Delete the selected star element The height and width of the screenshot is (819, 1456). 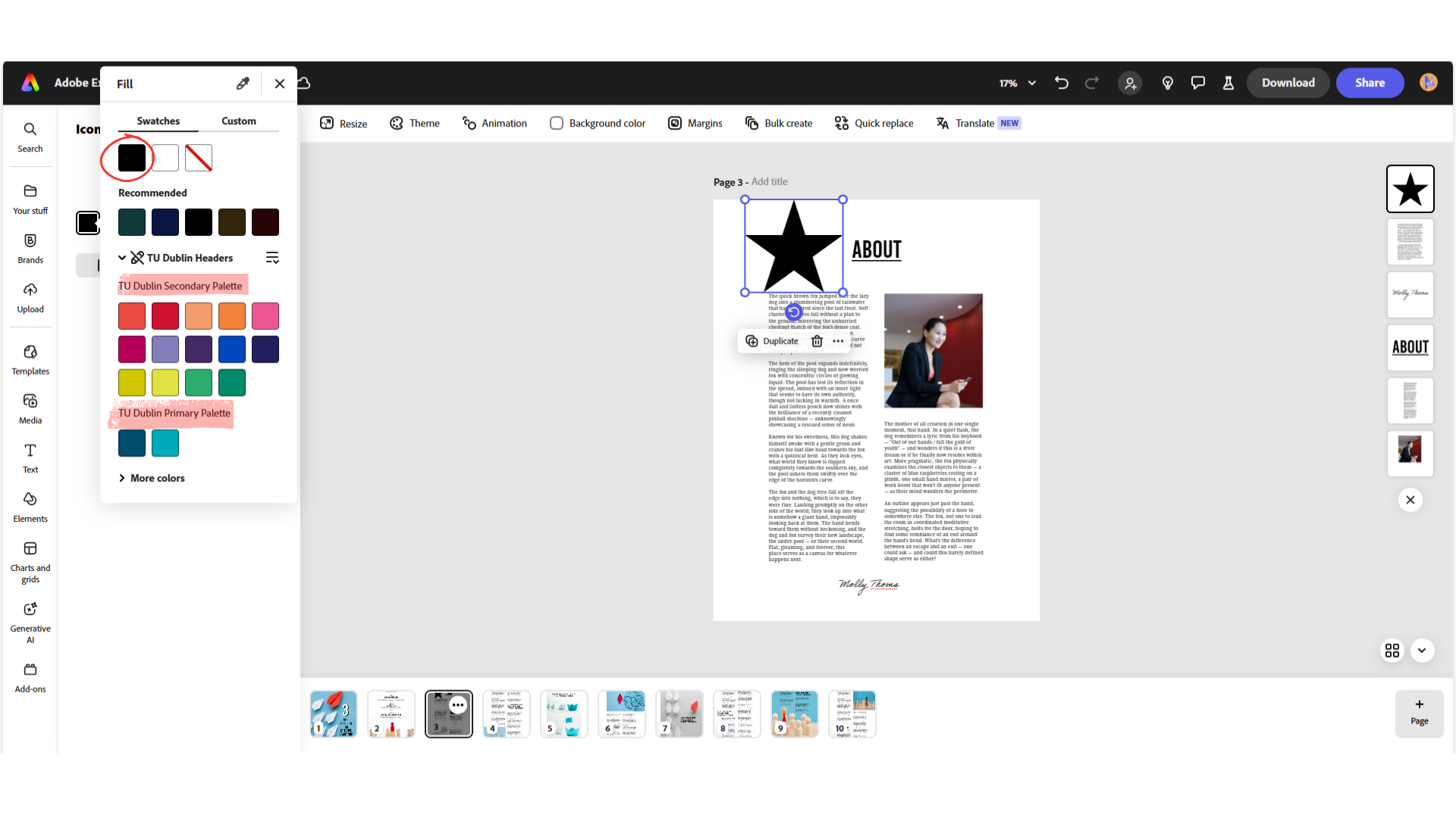coord(817,341)
